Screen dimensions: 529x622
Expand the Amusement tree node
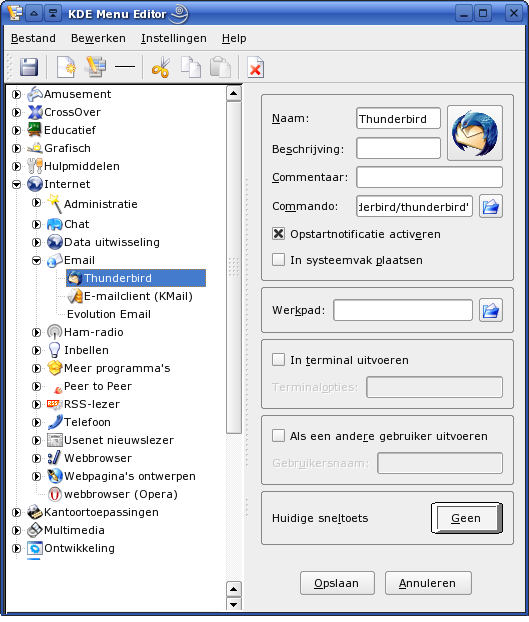pos(16,94)
